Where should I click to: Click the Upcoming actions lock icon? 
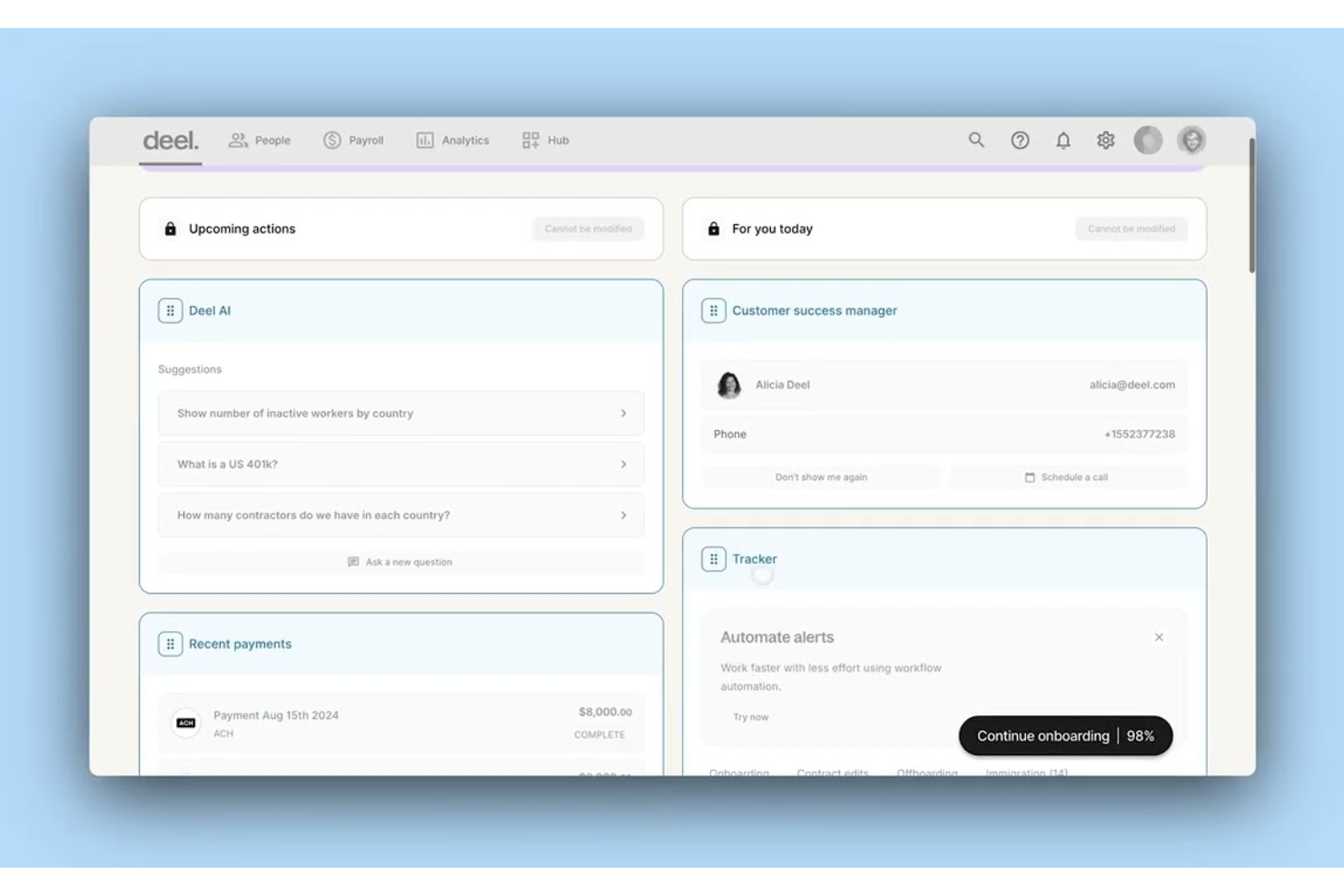coord(170,229)
